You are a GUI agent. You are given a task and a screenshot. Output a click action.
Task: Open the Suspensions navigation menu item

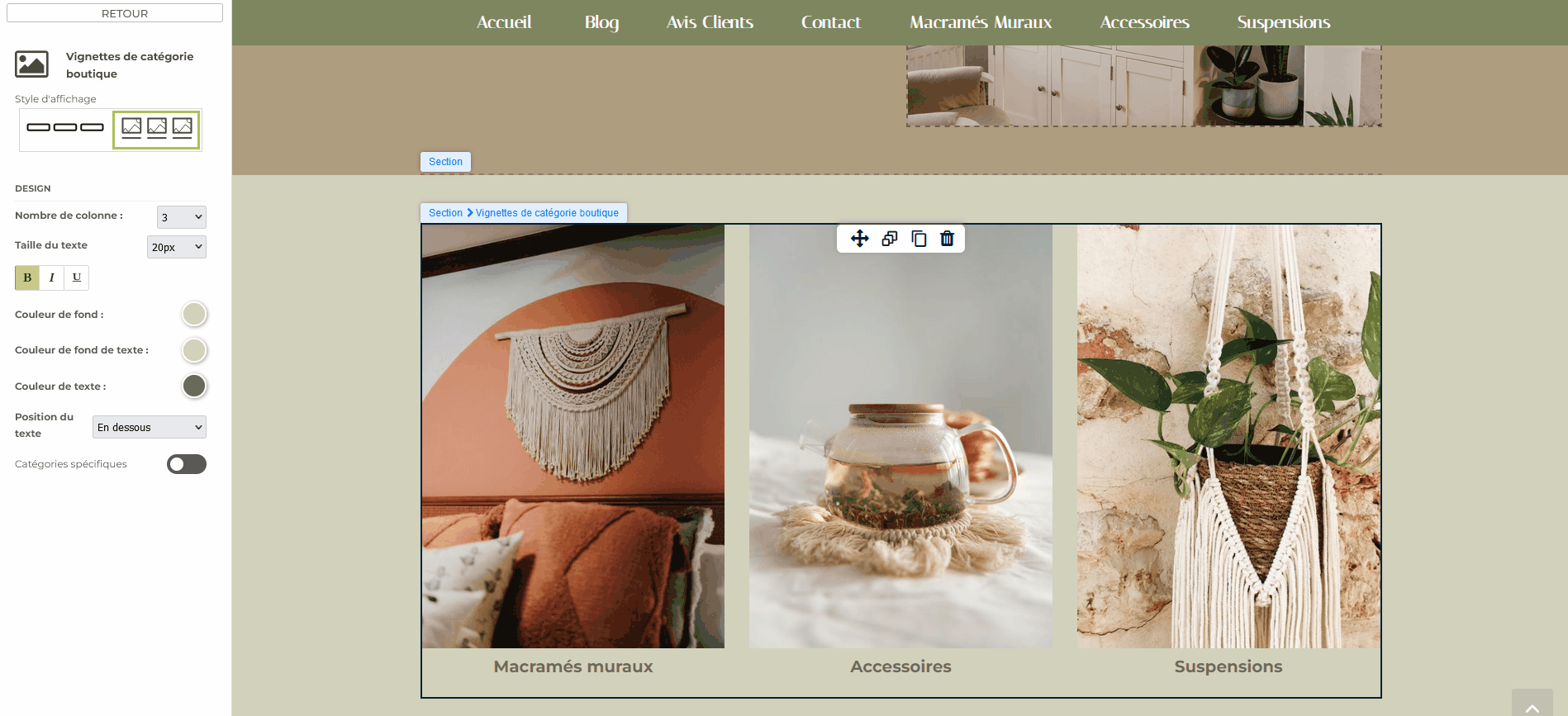[1283, 22]
